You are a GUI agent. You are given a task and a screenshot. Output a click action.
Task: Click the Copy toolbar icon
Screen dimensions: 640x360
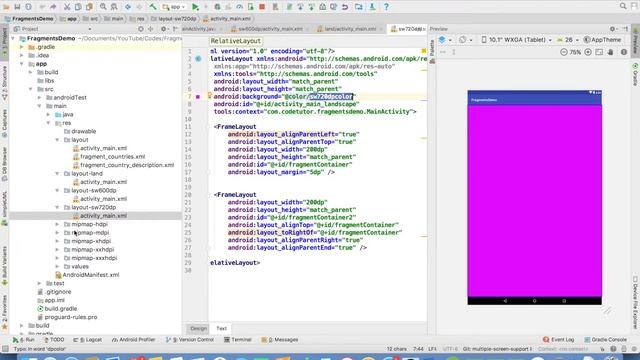click(78, 7)
